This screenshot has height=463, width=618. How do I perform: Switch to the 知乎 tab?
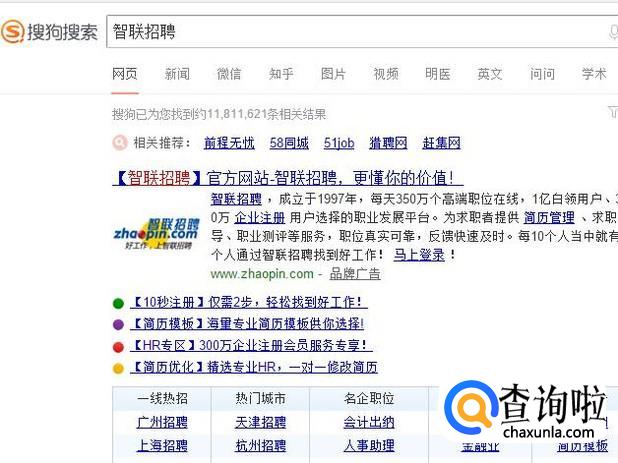[x=281, y=74]
